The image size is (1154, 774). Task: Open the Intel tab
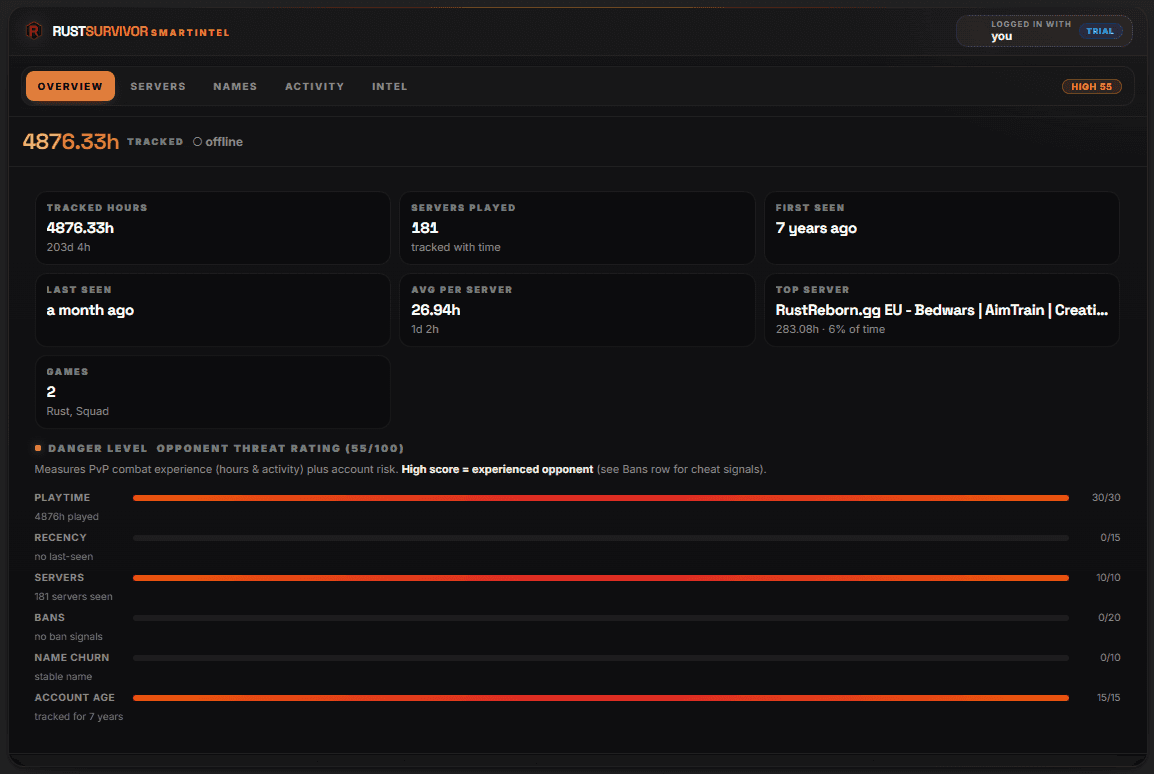click(x=389, y=86)
